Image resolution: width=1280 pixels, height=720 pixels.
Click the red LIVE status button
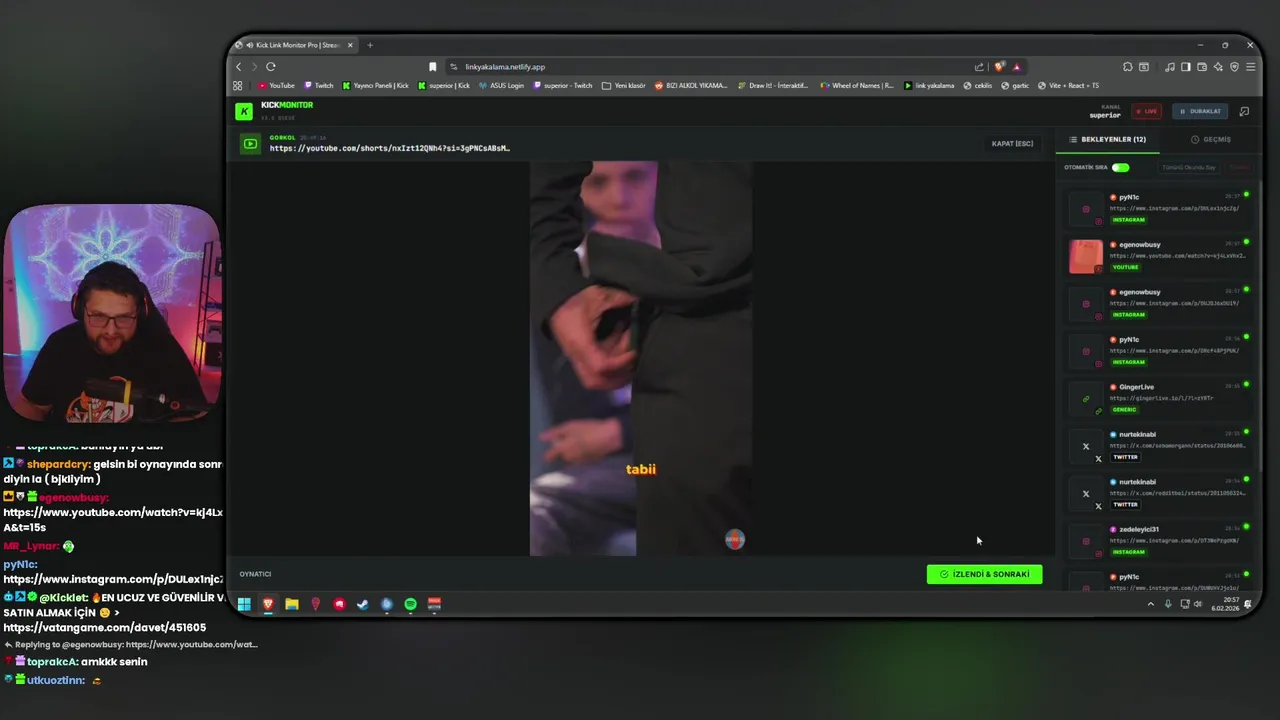pos(1146,111)
